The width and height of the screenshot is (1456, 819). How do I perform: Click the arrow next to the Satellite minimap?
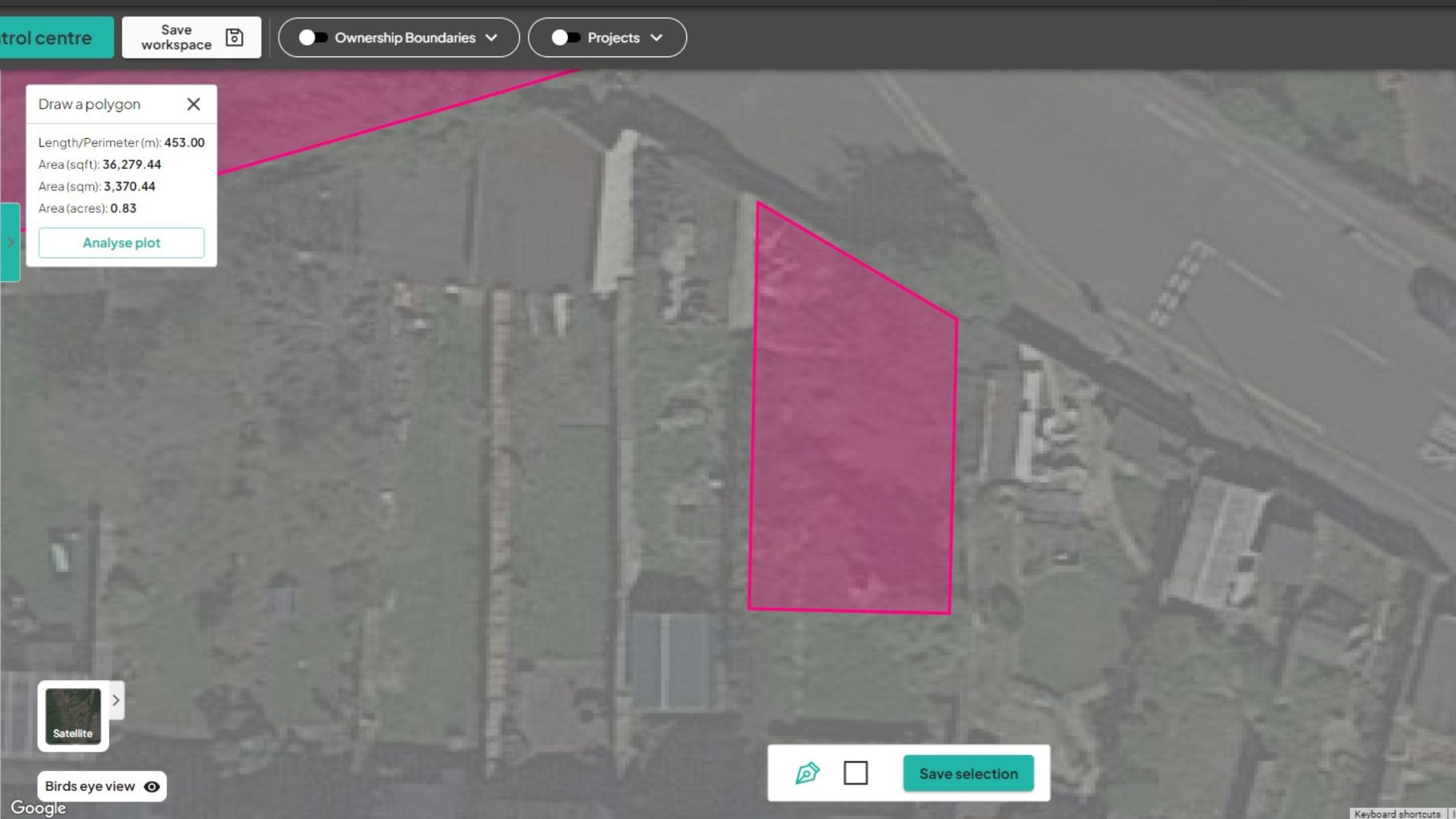pyautogui.click(x=115, y=700)
